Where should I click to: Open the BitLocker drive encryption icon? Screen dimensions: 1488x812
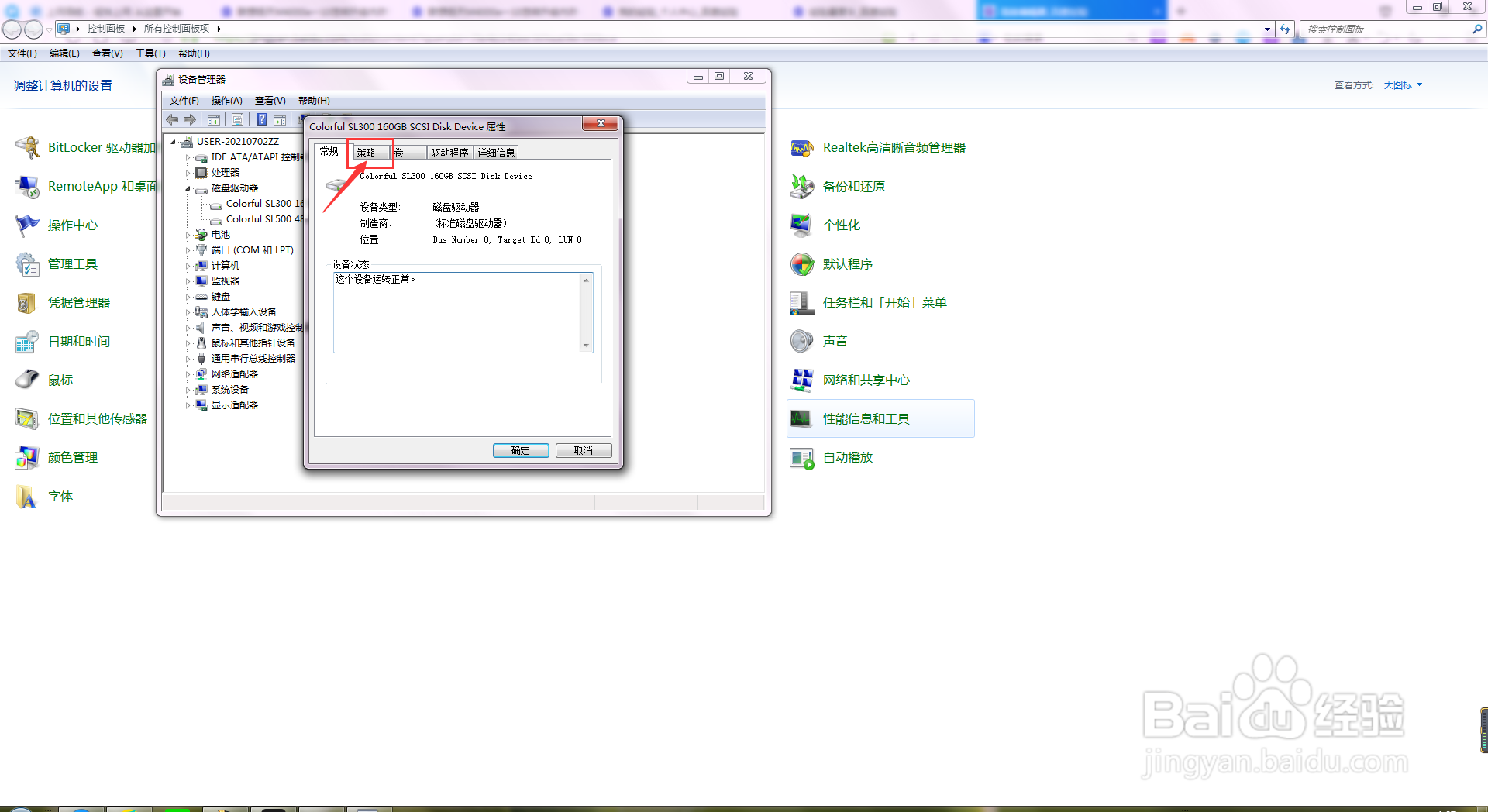point(28,147)
